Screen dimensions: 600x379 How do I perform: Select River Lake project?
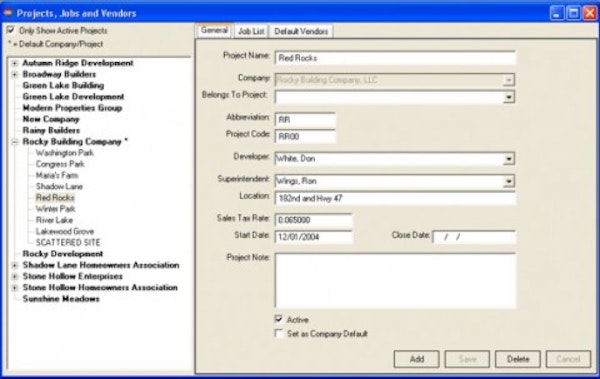tap(54, 220)
